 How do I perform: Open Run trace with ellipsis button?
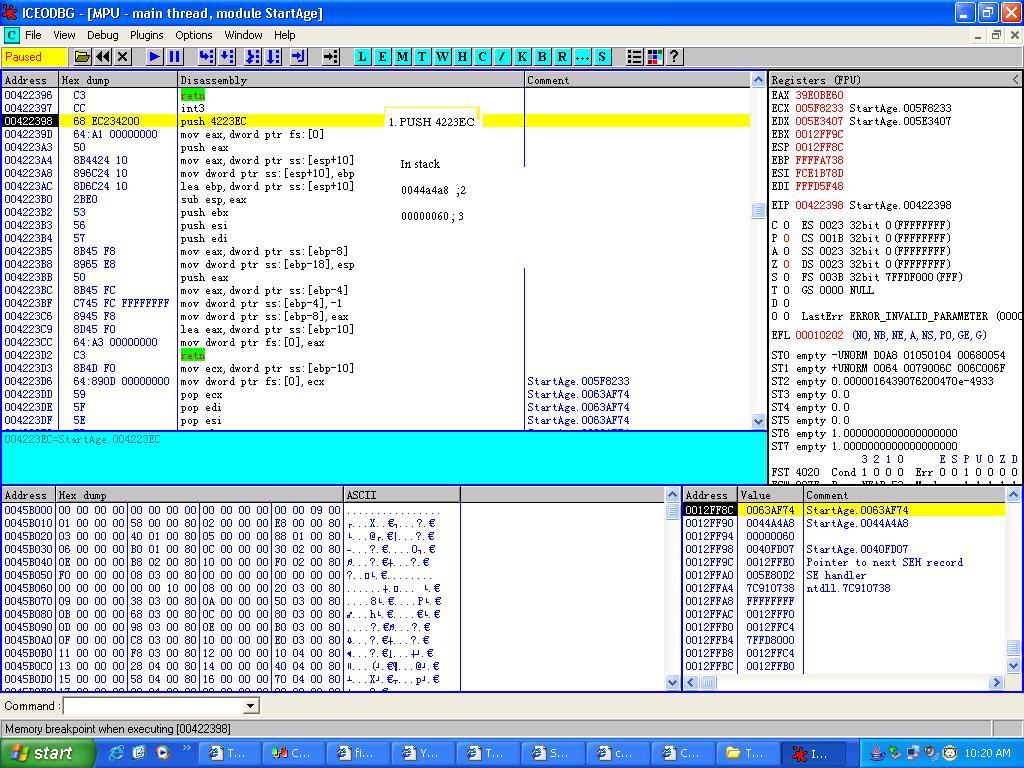point(582,57)
